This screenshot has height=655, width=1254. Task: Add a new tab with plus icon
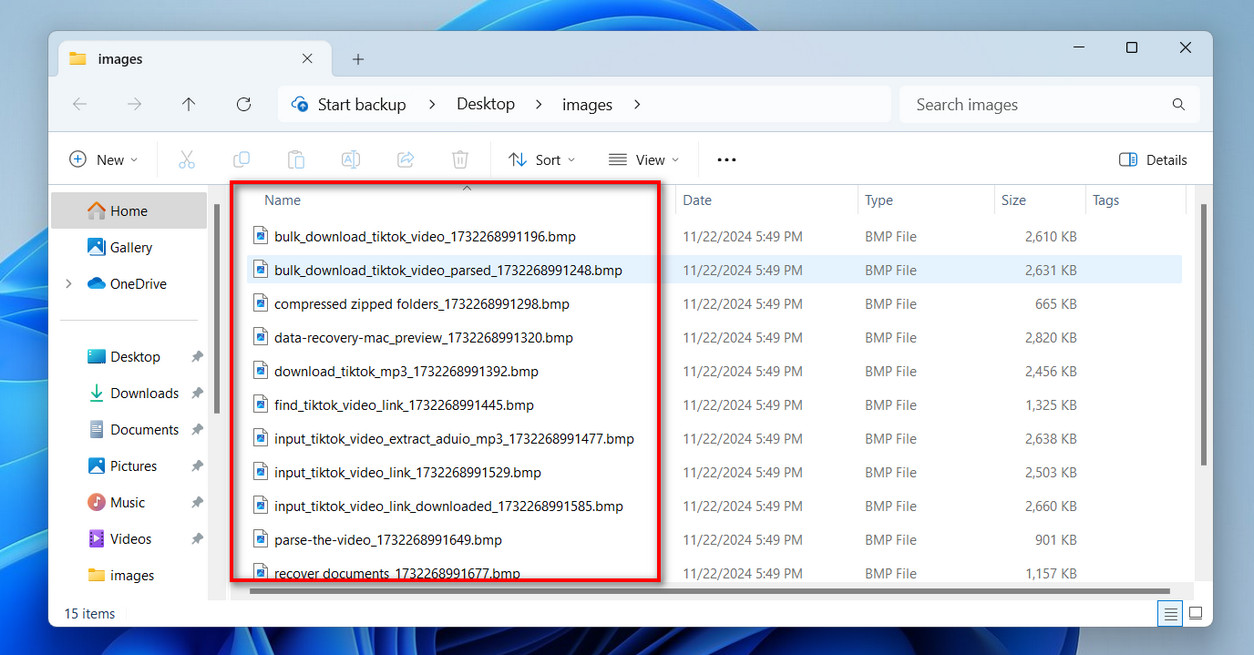[x=358, y=59]
